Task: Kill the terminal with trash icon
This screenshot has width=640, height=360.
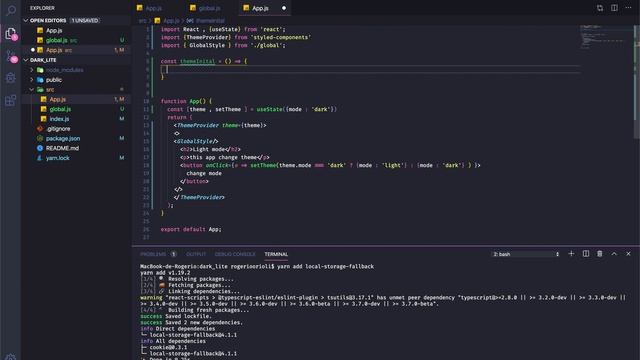Action: [600, 254]
